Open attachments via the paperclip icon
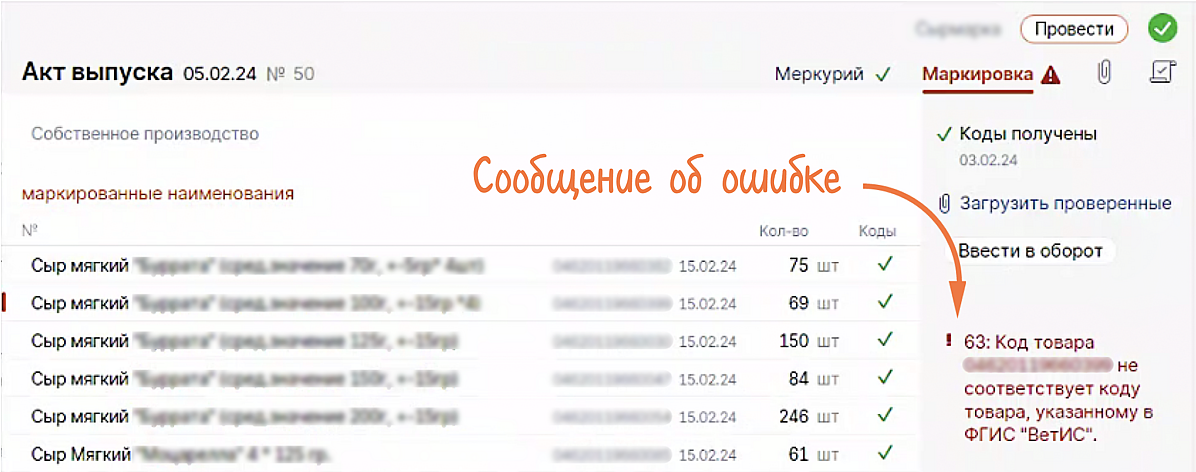Viewport: 1196px width, 472px height. pyautogui.click(x=1104, y=74)
